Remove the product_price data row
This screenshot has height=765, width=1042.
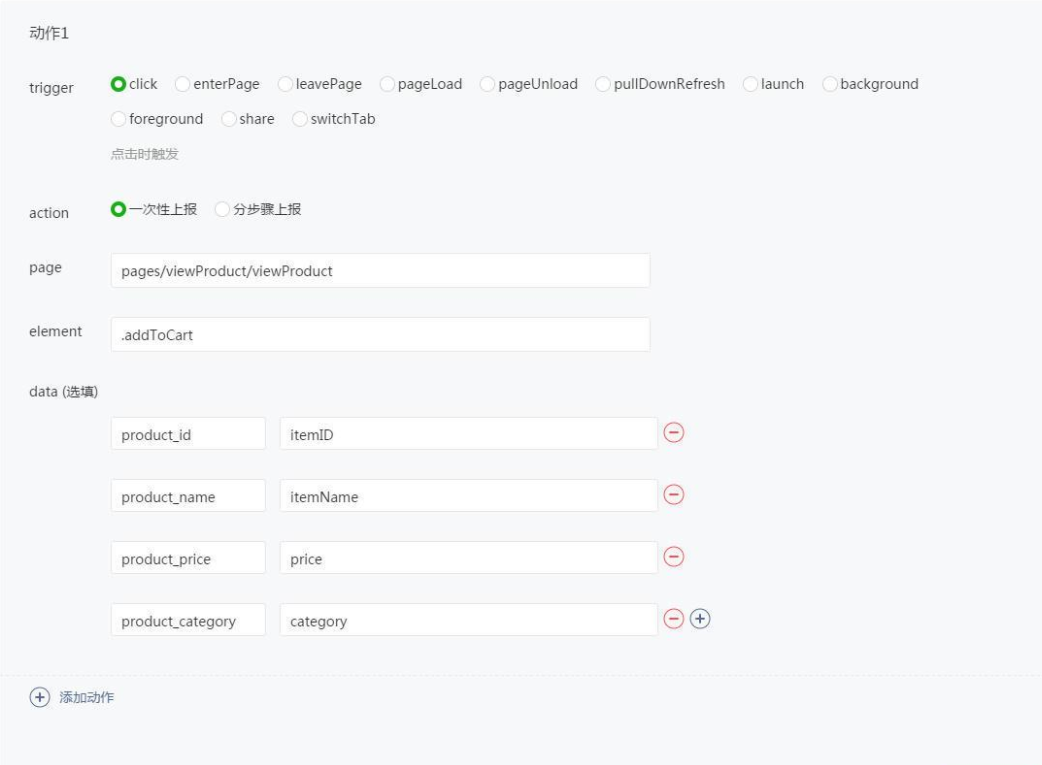674,557
